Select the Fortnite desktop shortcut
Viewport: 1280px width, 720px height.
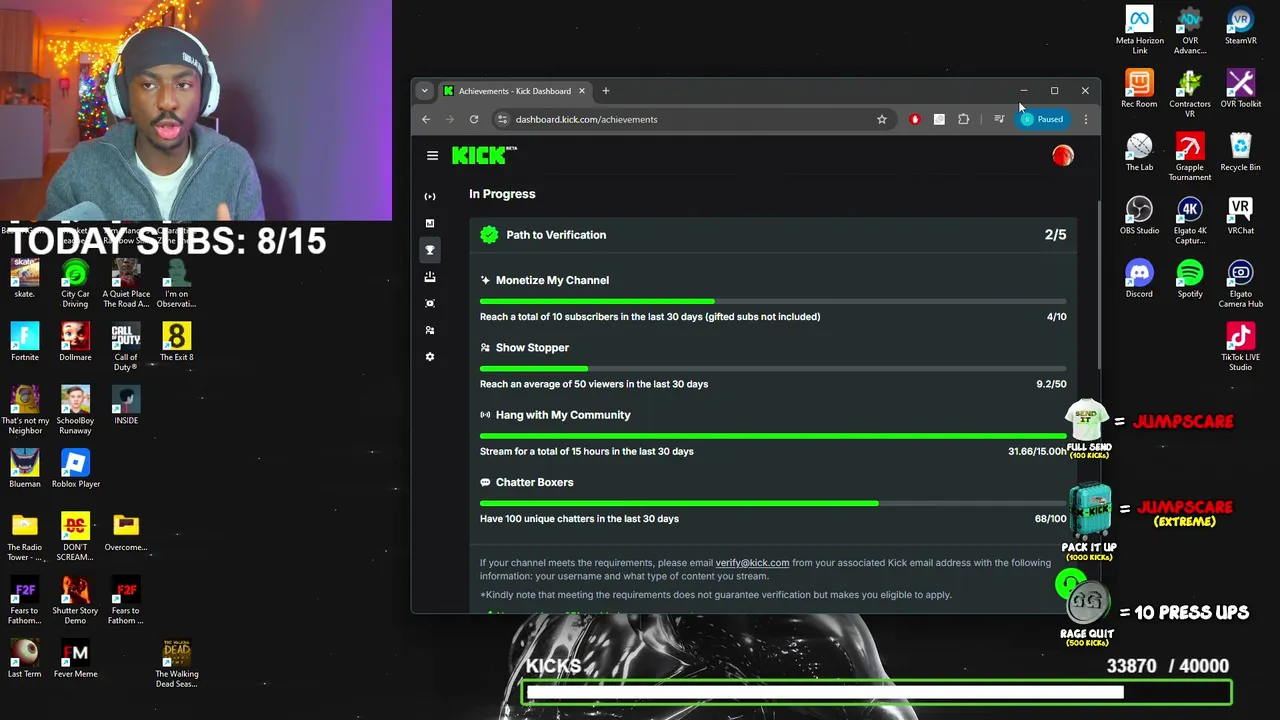tap(25, 341)
